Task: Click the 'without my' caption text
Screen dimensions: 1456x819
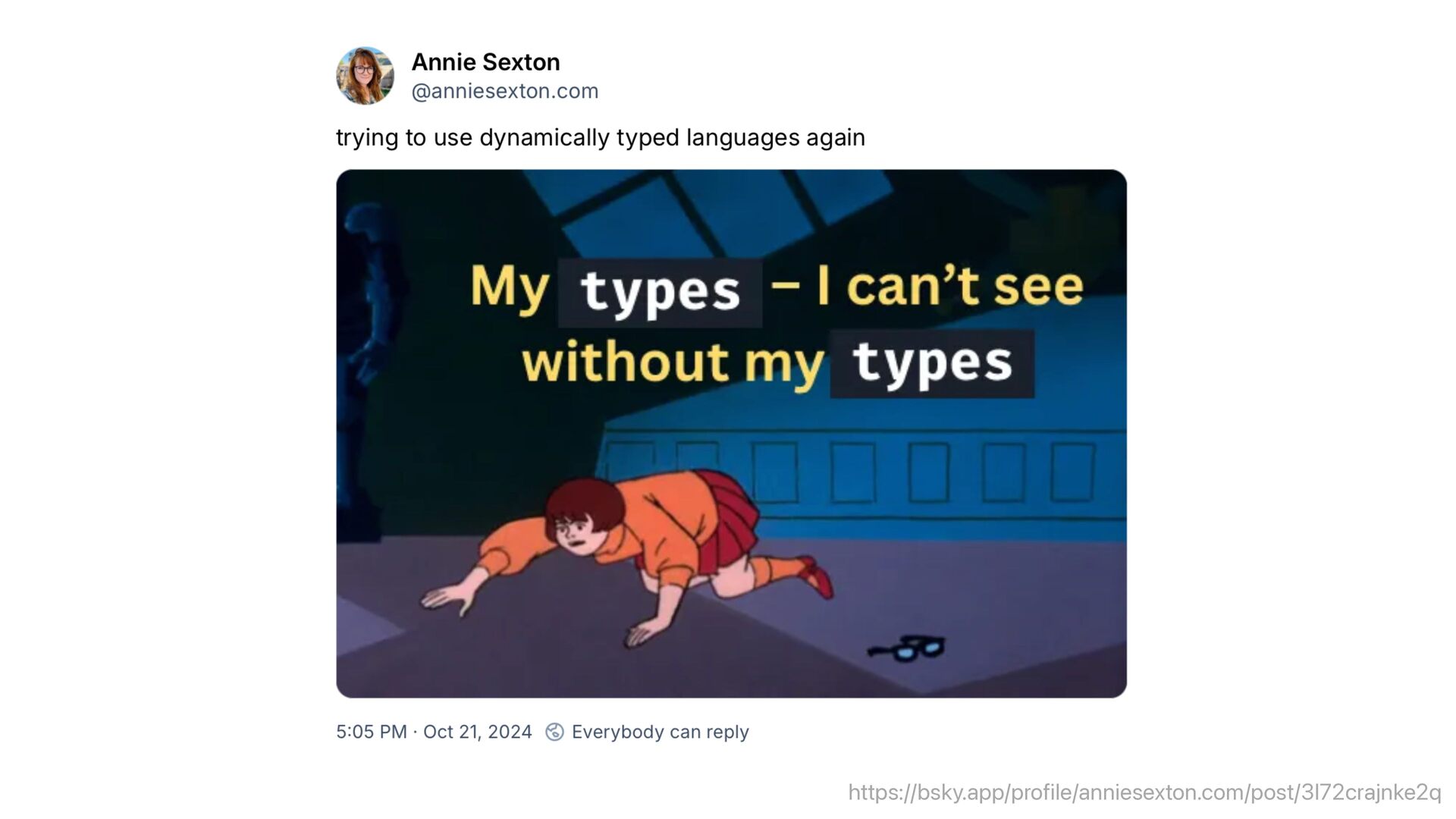Action: [673, 362]
